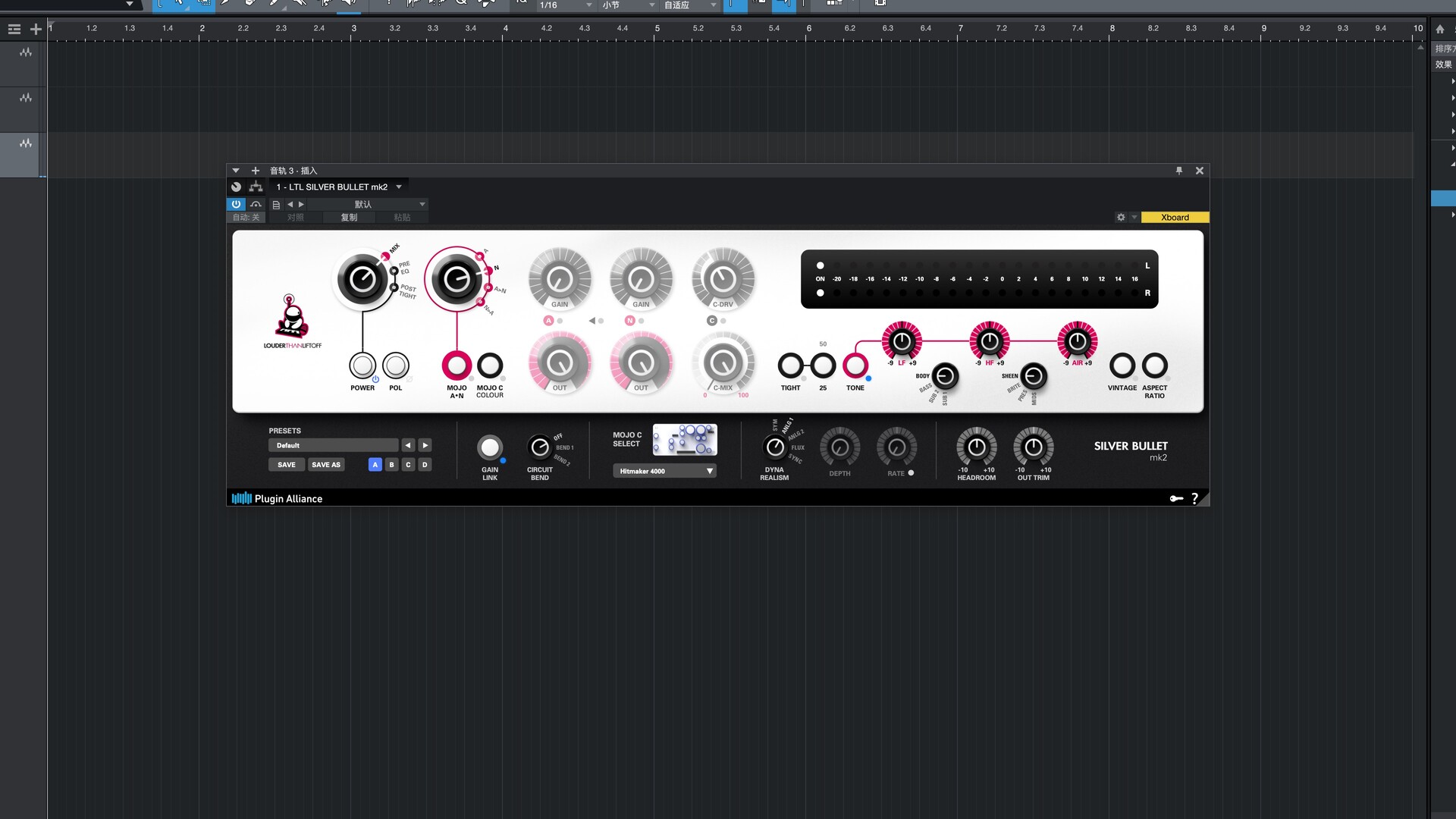The height and width of the screenshot is (819, 1456).
Task: Toggle the plugin bypass power button
Action: point(236,204)
